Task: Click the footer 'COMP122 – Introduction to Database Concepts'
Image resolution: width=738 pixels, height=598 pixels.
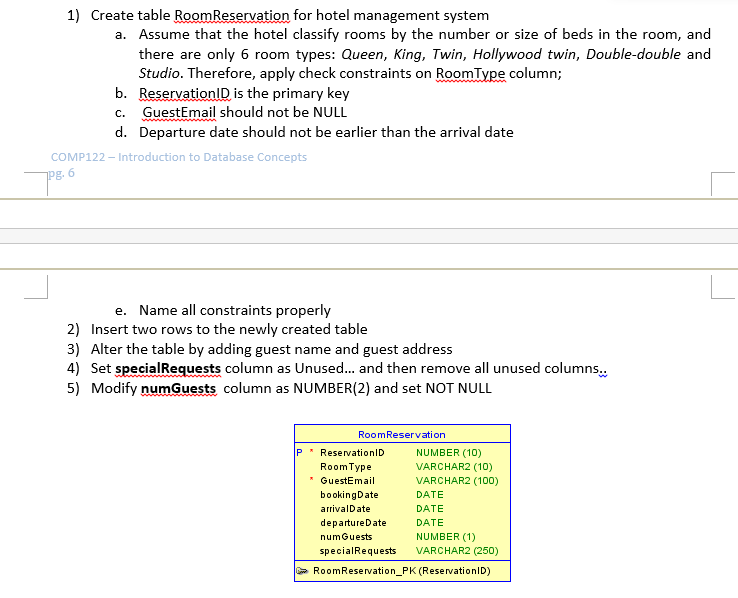Action: click(x=178, y=157)
